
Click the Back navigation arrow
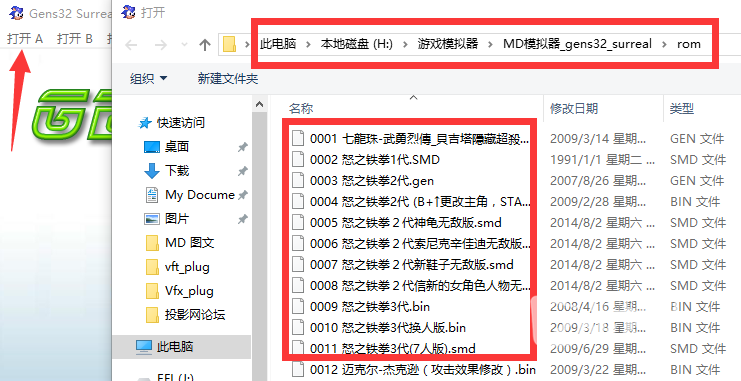pyautogui.click(x=131, y=45)
